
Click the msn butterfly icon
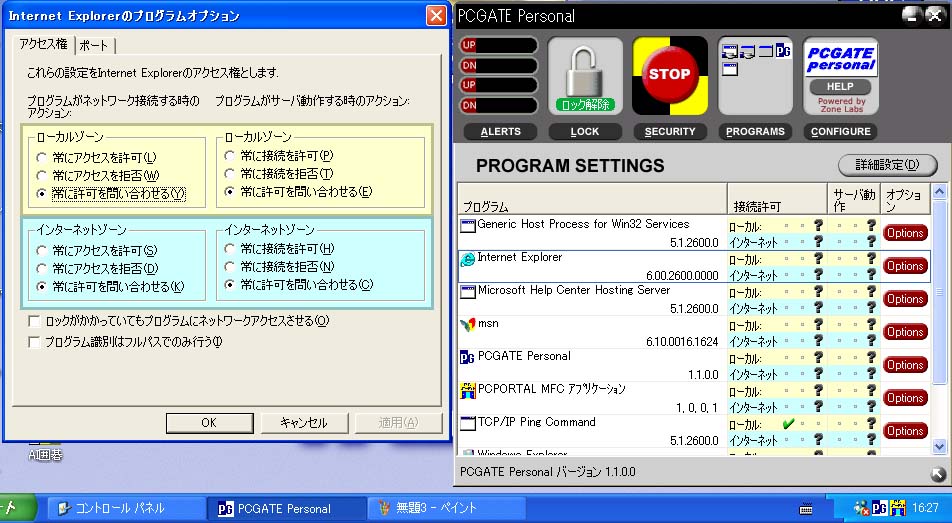[x=468, y=325]
